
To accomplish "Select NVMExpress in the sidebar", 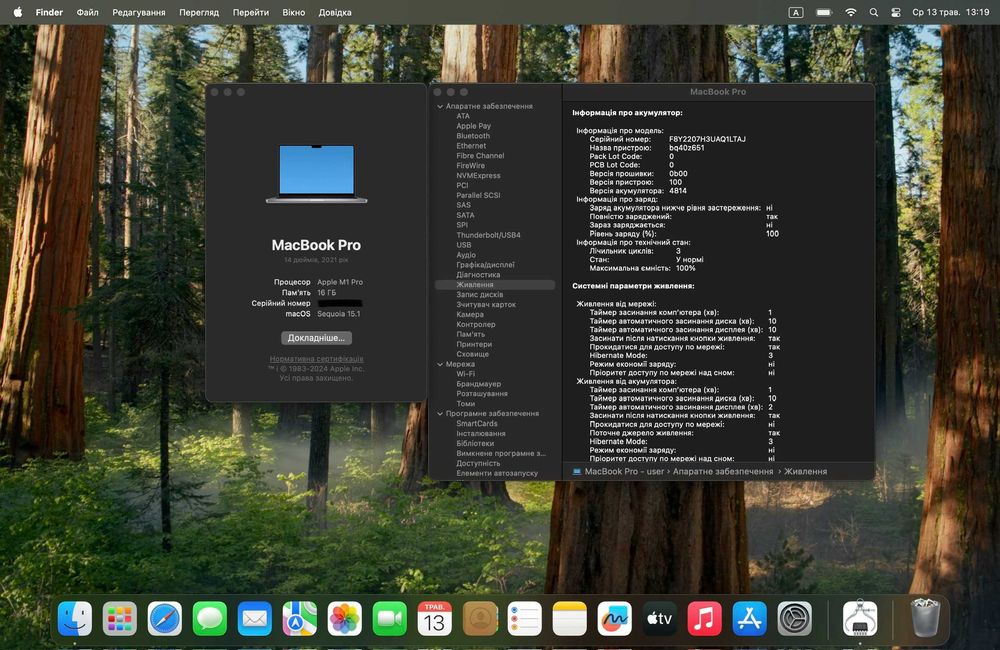I will click(x=478, y=175).
